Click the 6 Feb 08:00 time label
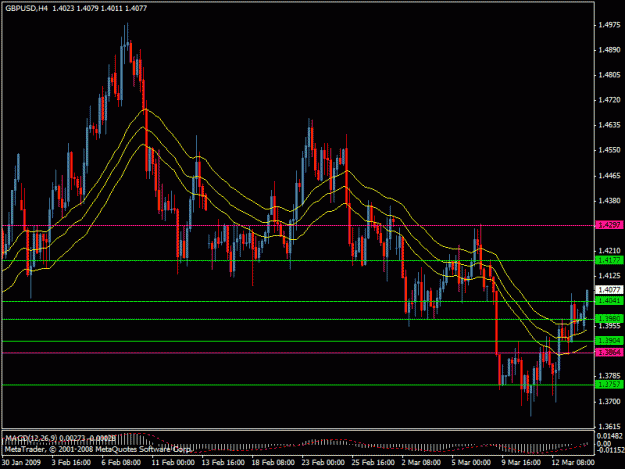 tap(121, 463)
